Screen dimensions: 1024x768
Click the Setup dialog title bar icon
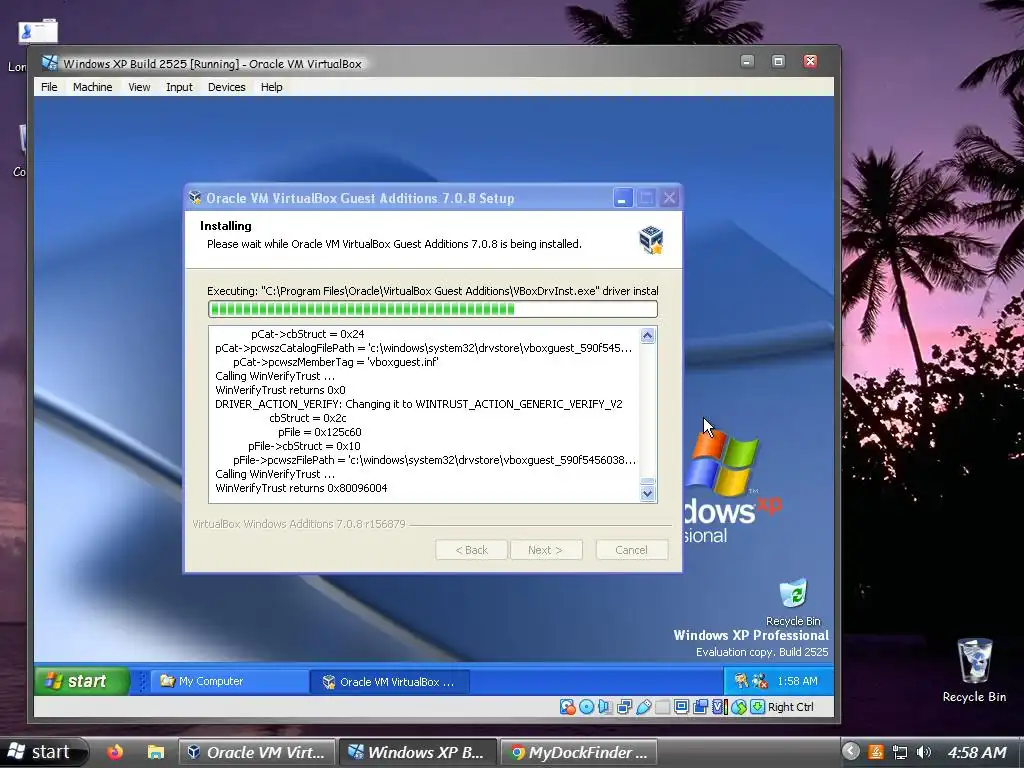click(x=195, y=198)
